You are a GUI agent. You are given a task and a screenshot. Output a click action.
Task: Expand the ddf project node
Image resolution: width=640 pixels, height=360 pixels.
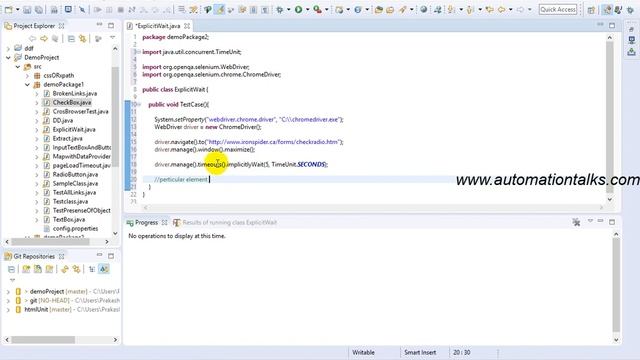click(x=8, y=49)
